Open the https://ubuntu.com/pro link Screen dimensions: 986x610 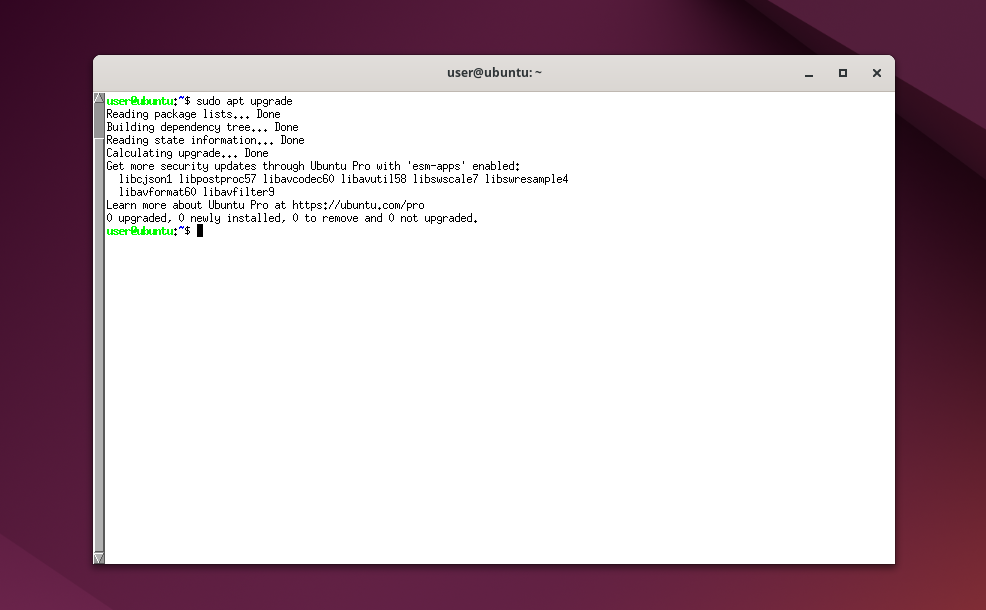(358, 205)
